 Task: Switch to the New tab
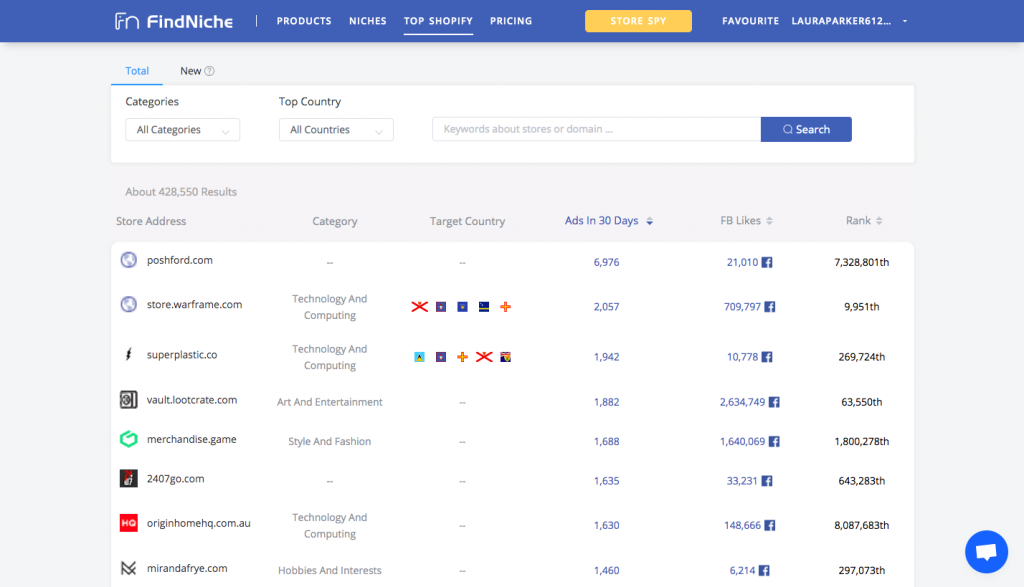191,71
